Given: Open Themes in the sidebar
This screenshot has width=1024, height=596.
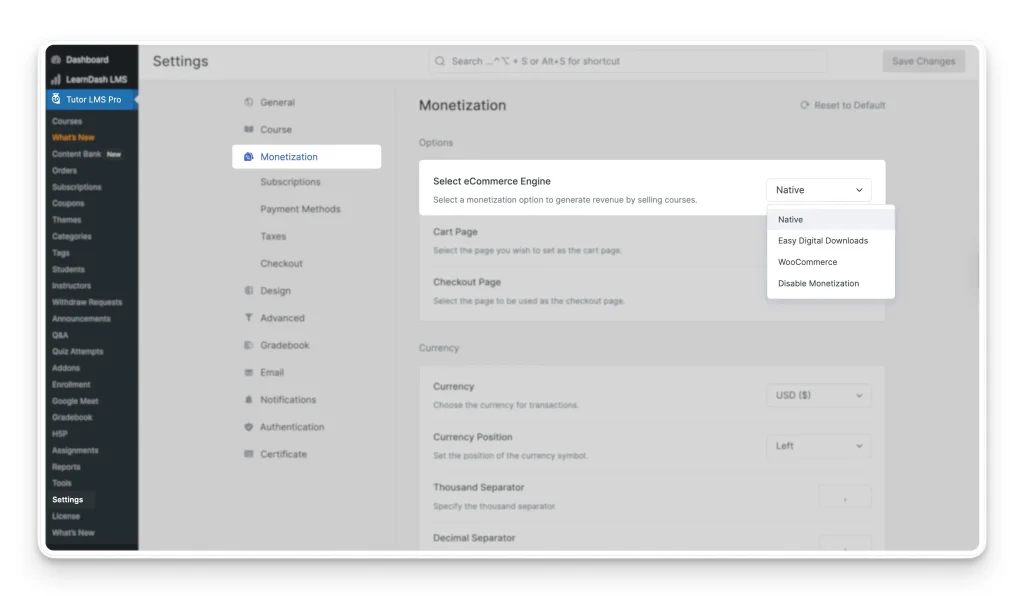Looking at the screenshot, I should point(67,220).
